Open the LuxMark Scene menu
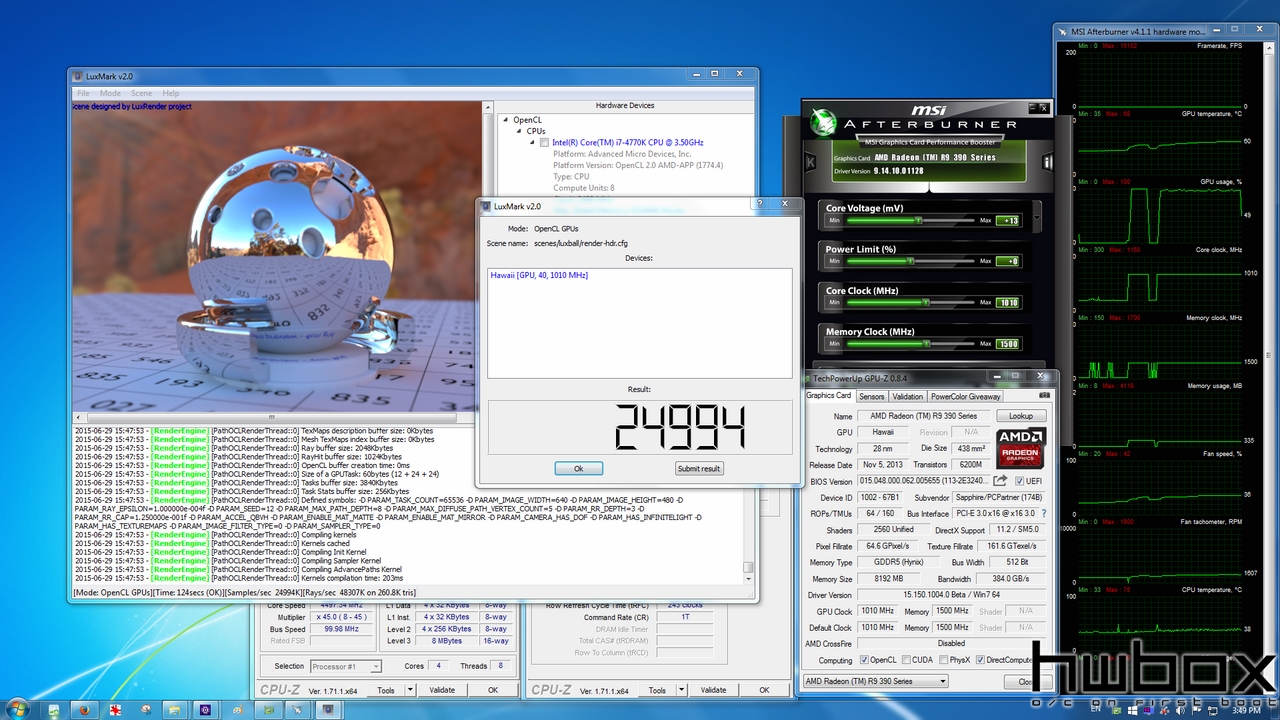1280x720 pixels. [x=141, y=93]
